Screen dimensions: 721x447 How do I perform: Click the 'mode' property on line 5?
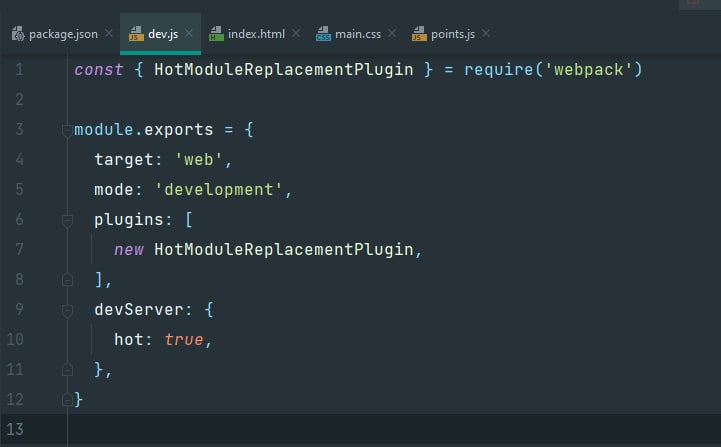click(114, 190)
